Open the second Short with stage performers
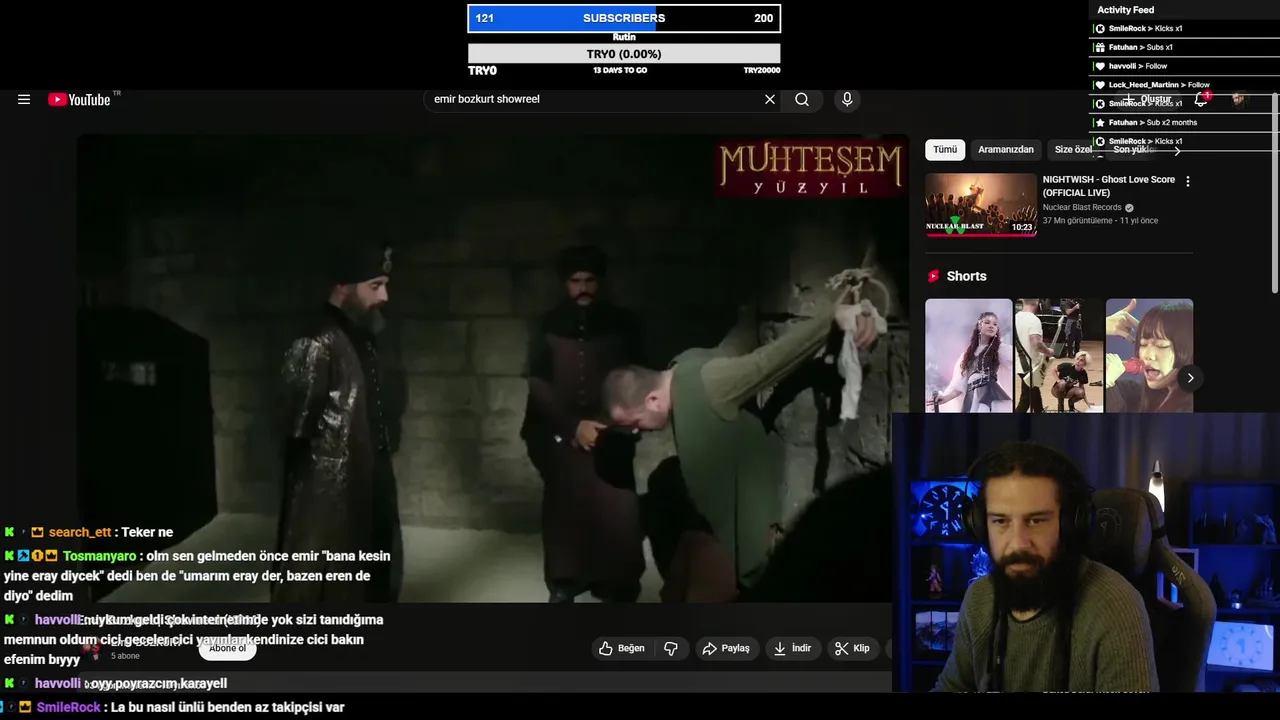 (x=1059, y=355)
